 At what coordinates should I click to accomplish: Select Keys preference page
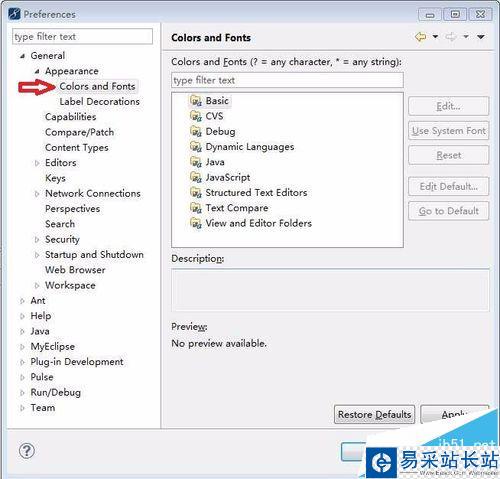pos(55,178)
